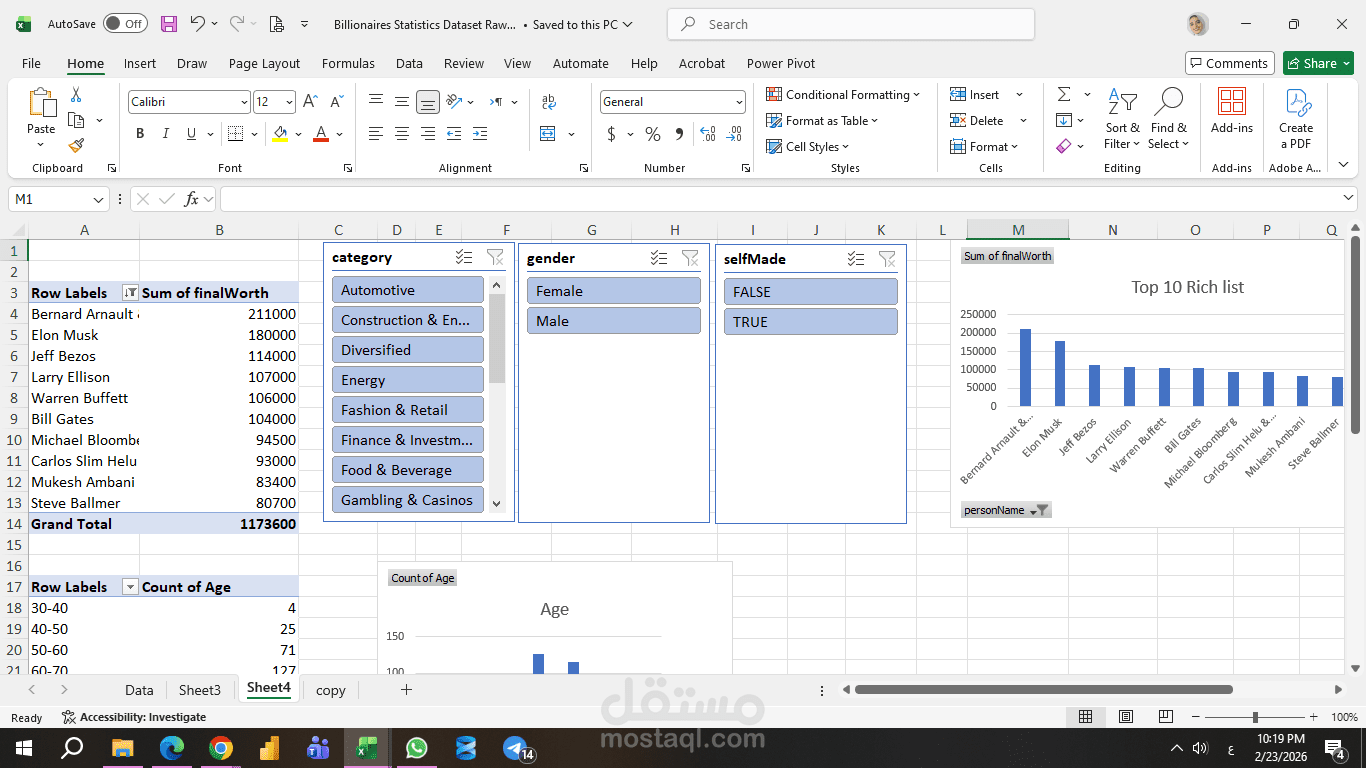Click the Undo arrow icon
Screen dimensions: 1366x768
198,24
